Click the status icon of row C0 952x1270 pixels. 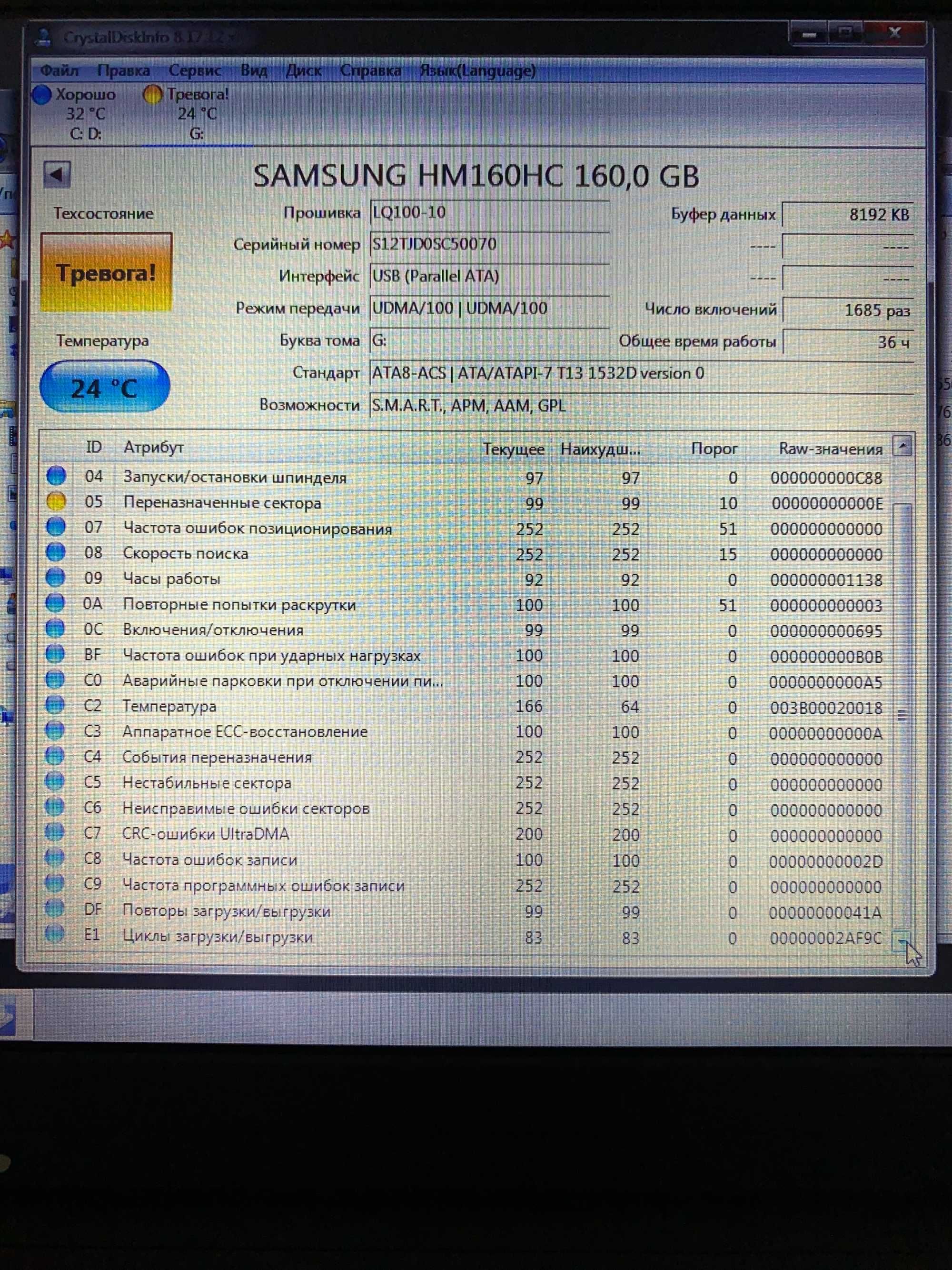(55, 679)
